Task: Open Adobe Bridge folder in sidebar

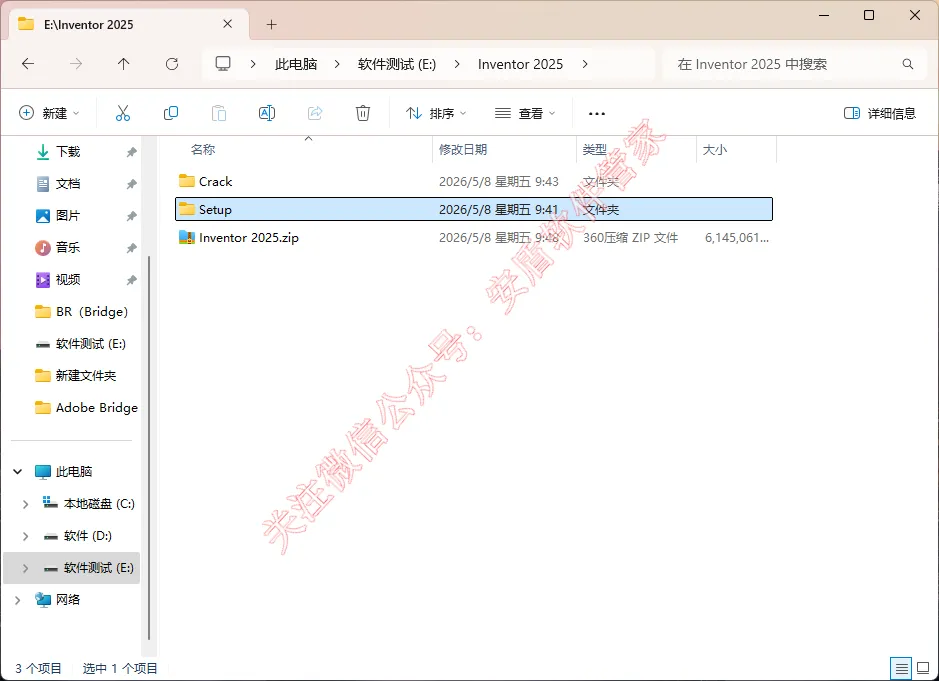Action: coord(96,407)
